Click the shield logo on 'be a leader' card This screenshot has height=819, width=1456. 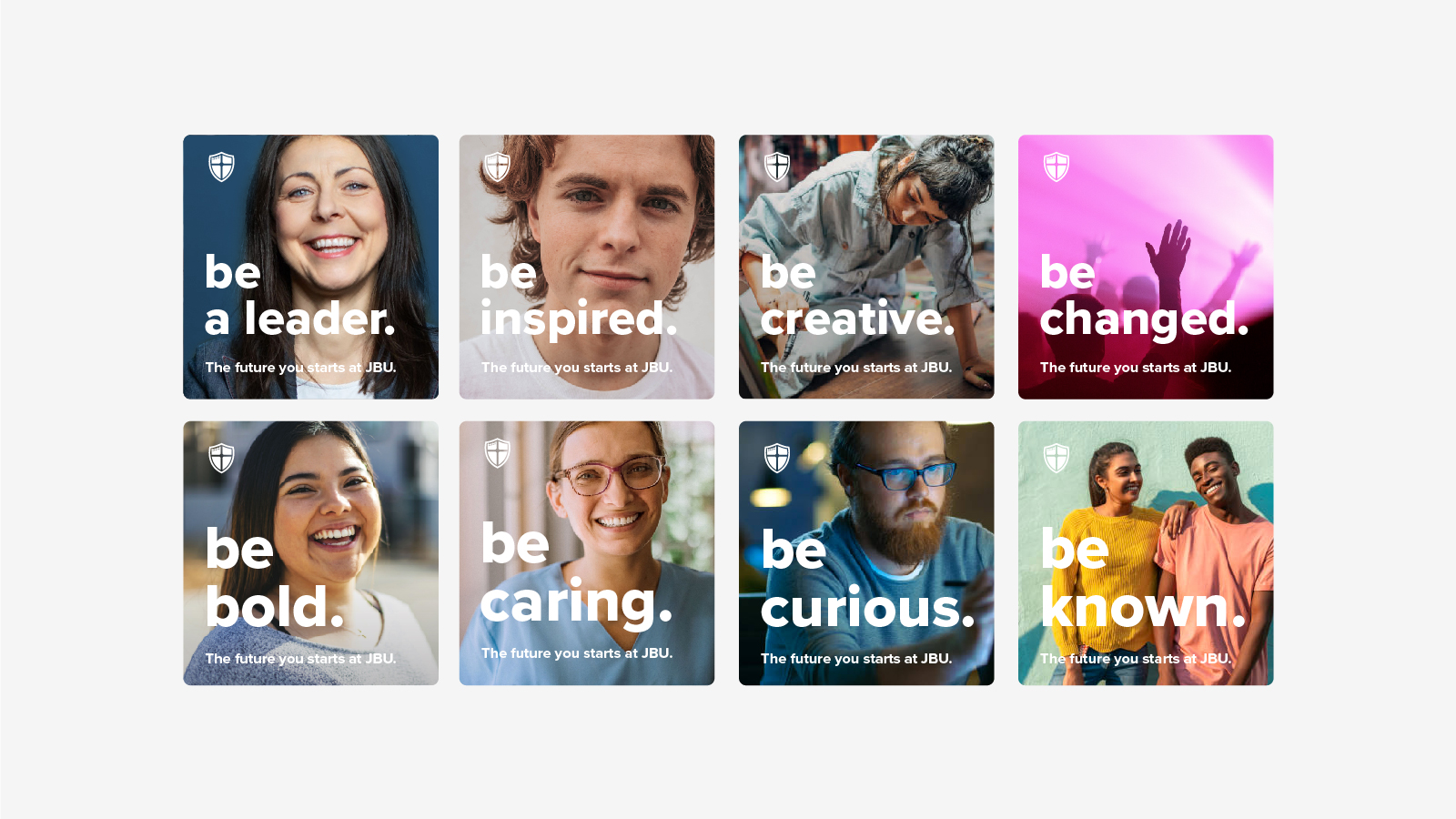(221, 167)
